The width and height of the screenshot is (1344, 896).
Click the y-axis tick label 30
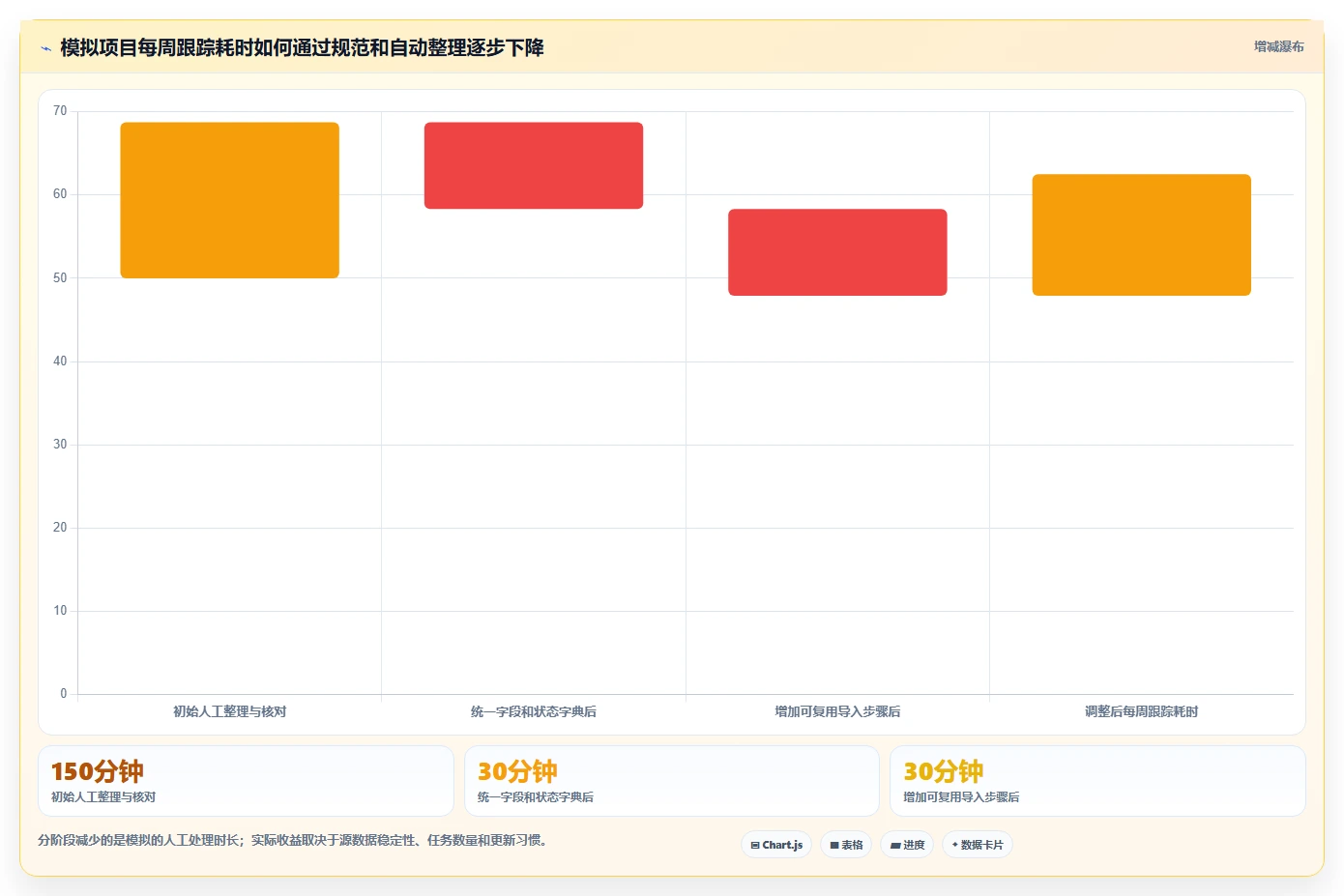pyautogui.click(x=60, y=445)
